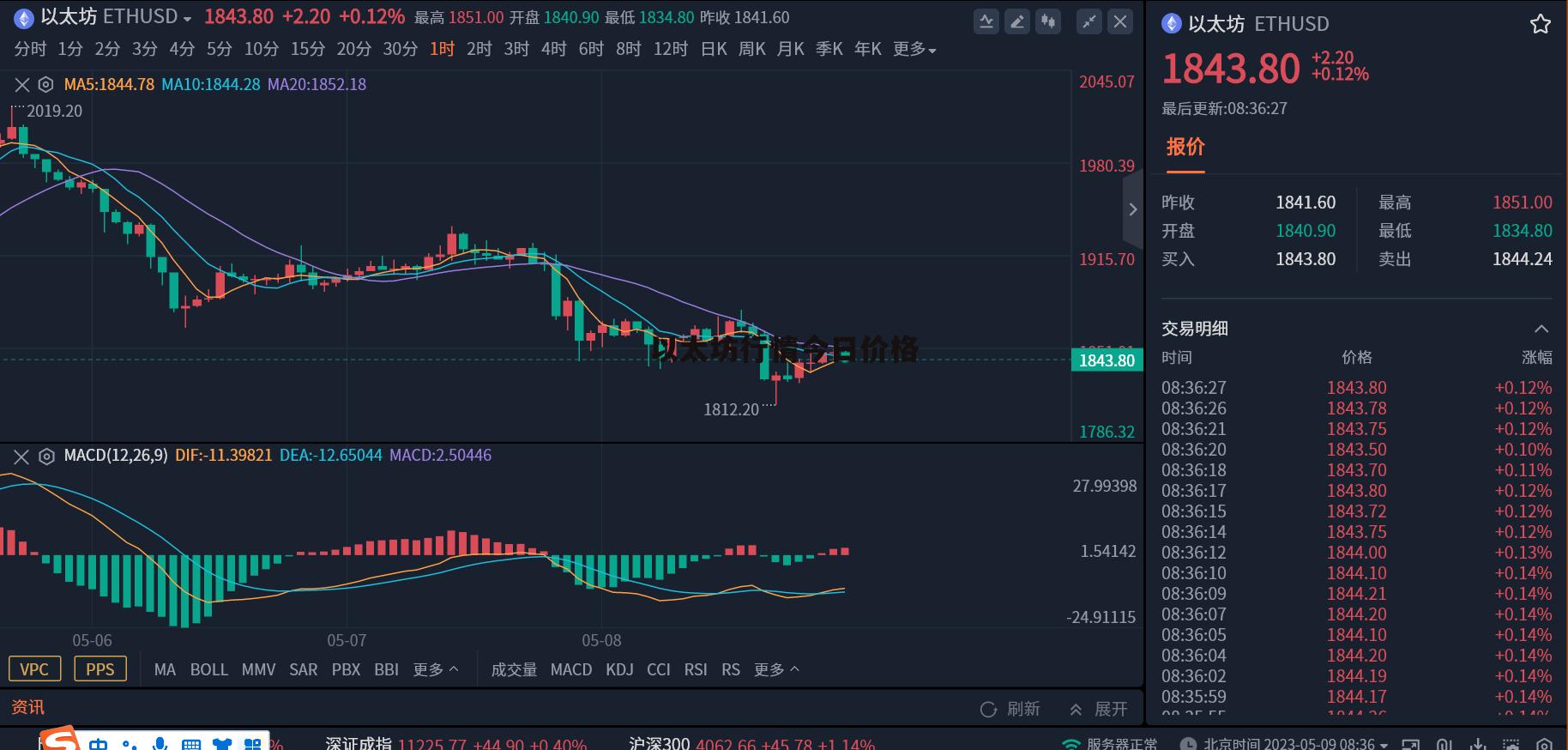
Task: Click the 卖出 value 1844.24
Action: [x=1522, y=259]
